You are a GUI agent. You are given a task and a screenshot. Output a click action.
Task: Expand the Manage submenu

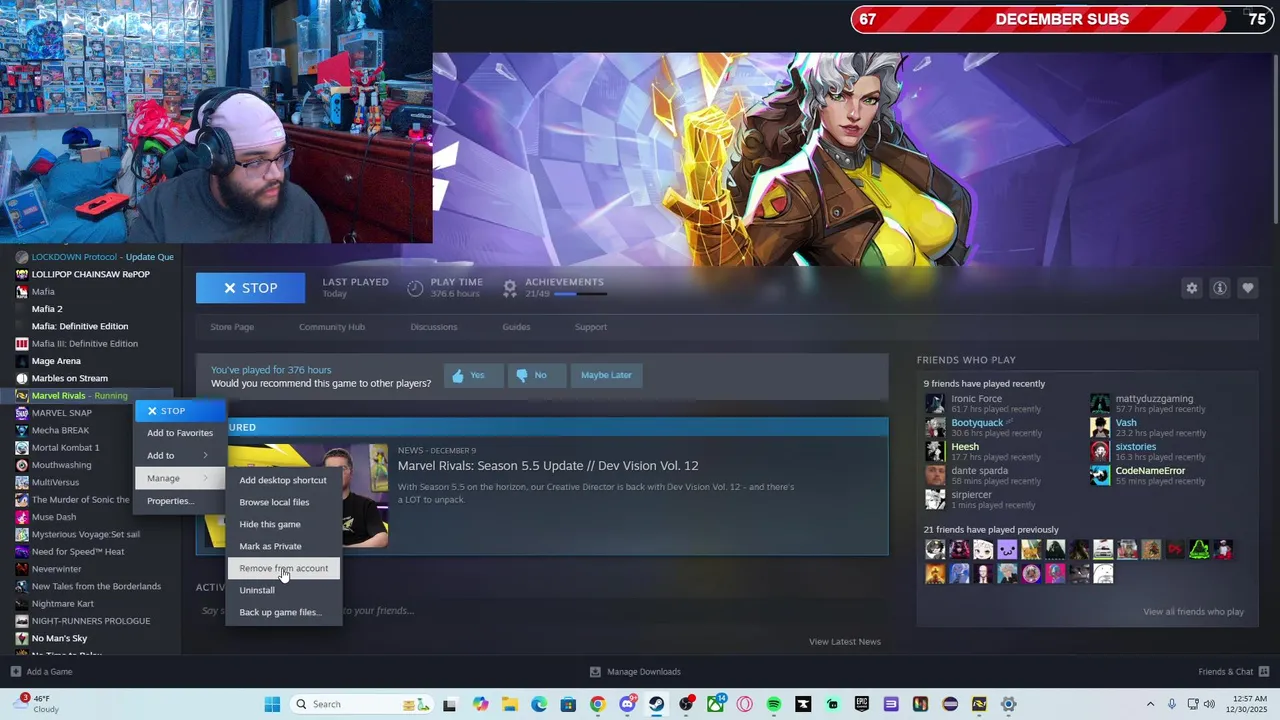tap(181, 478)
